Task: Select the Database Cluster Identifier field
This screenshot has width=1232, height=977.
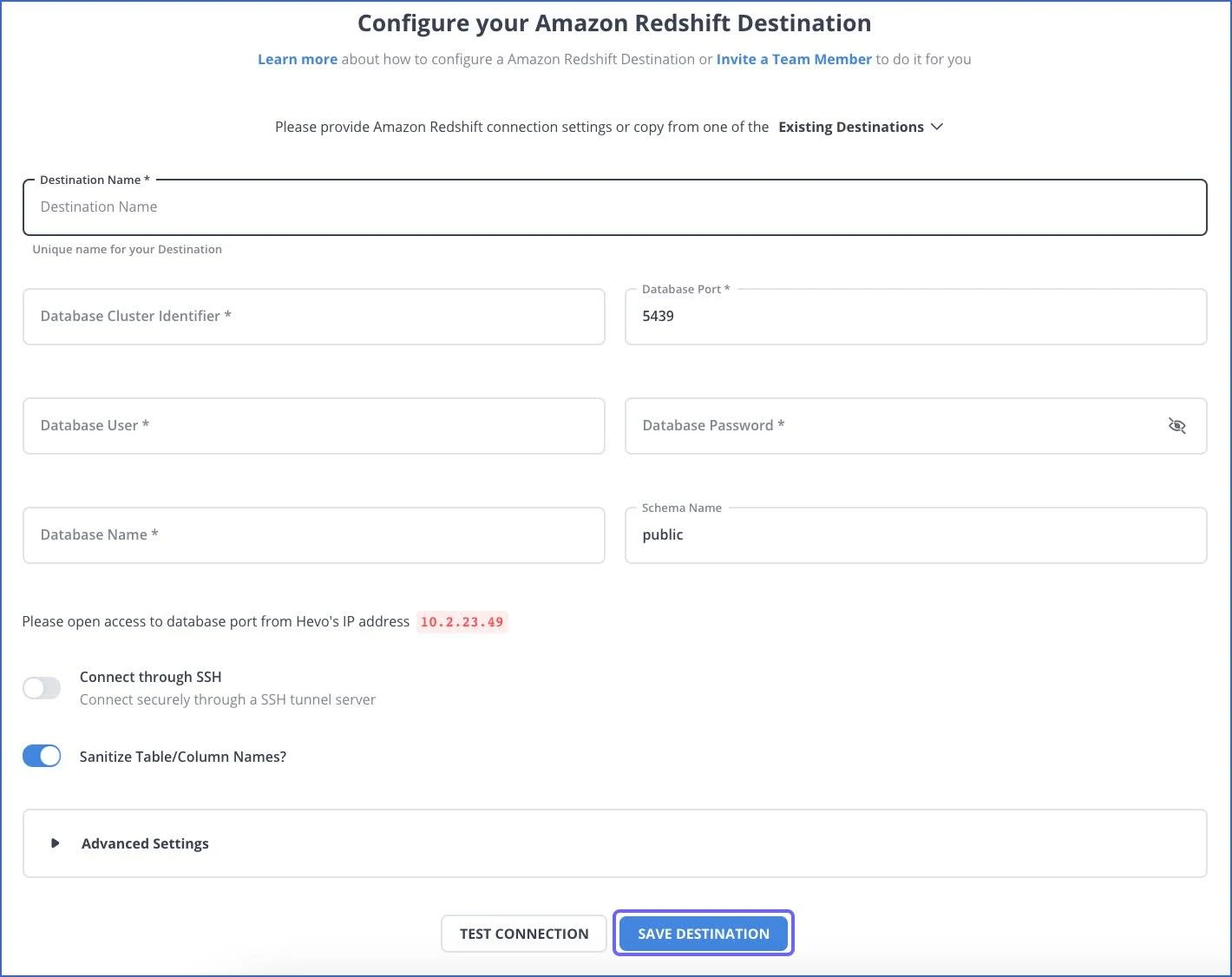Action: [313, 317]
